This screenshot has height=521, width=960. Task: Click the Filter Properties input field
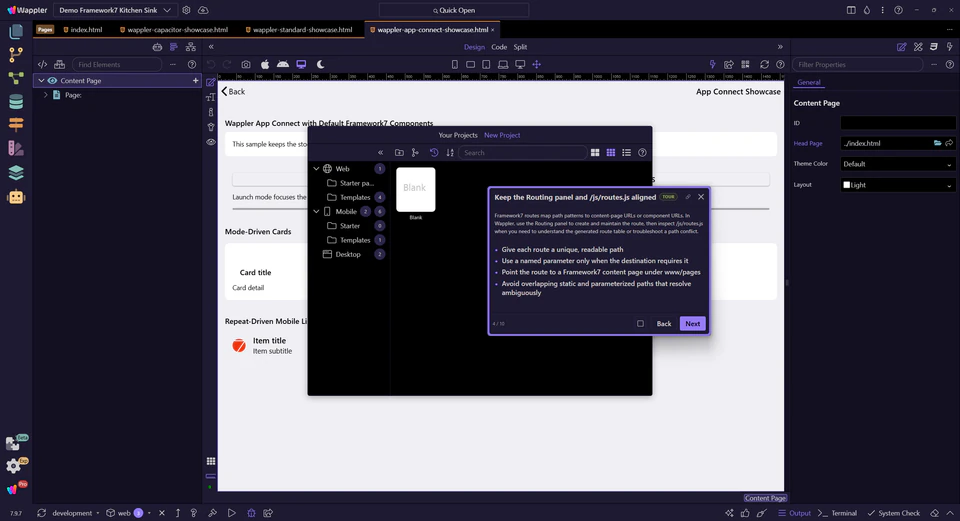(858, 64)
